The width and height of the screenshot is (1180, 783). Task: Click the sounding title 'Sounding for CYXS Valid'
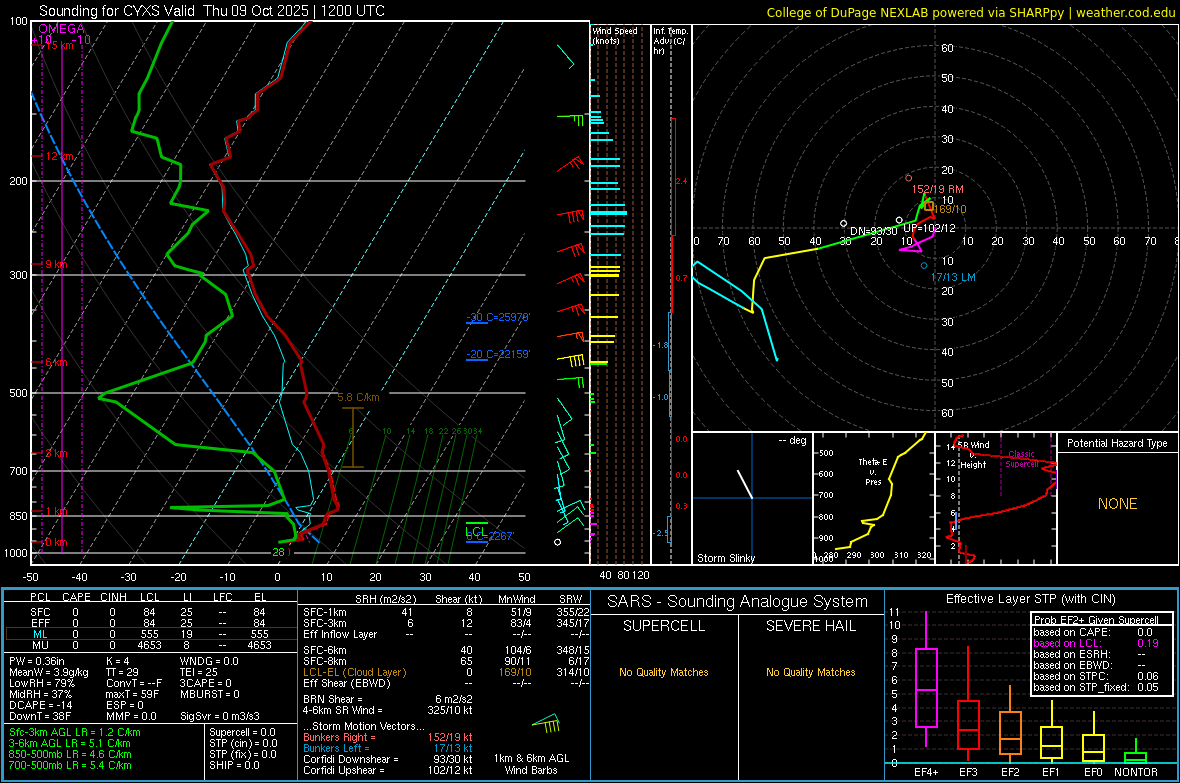tap(117, 11)
